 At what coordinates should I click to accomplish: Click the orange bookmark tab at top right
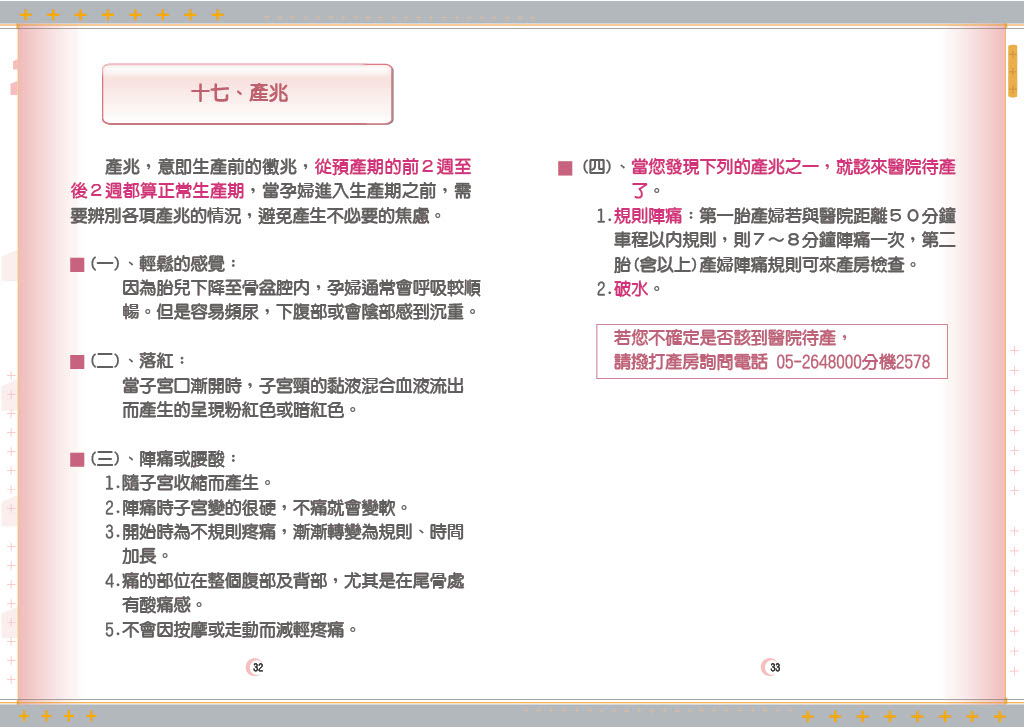click(x=1012, y=72)
